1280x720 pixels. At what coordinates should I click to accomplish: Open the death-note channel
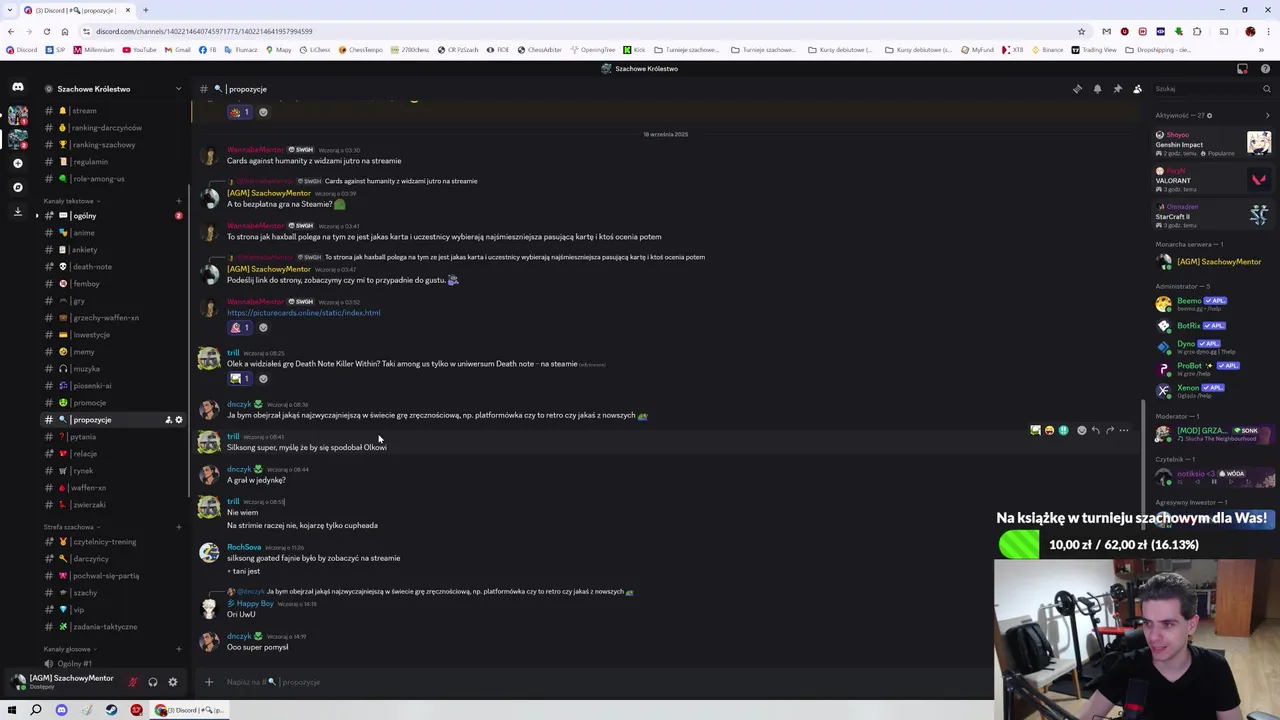113,267
